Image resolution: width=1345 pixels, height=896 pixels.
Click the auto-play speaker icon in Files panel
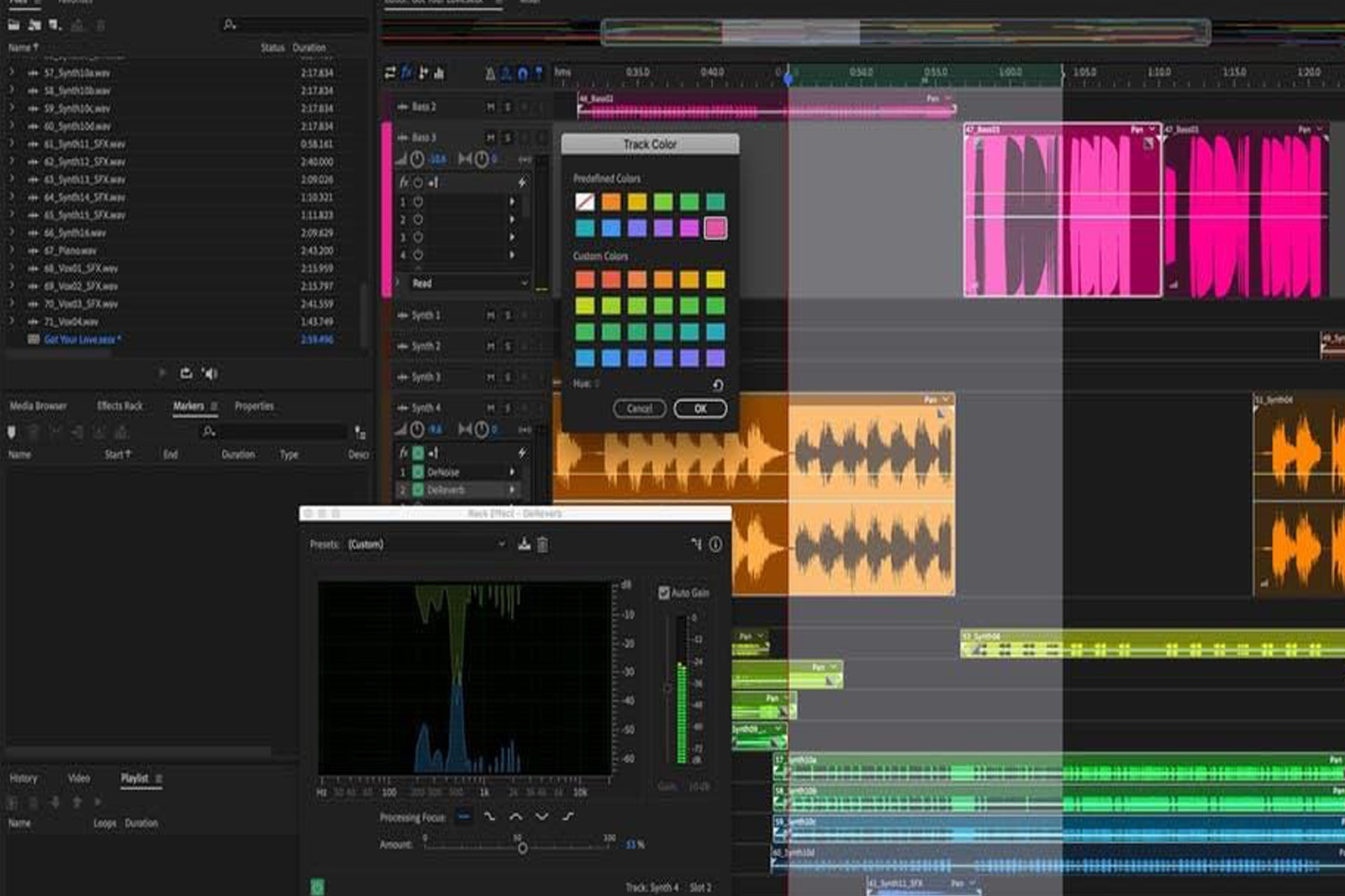click(x=210, y=373)
